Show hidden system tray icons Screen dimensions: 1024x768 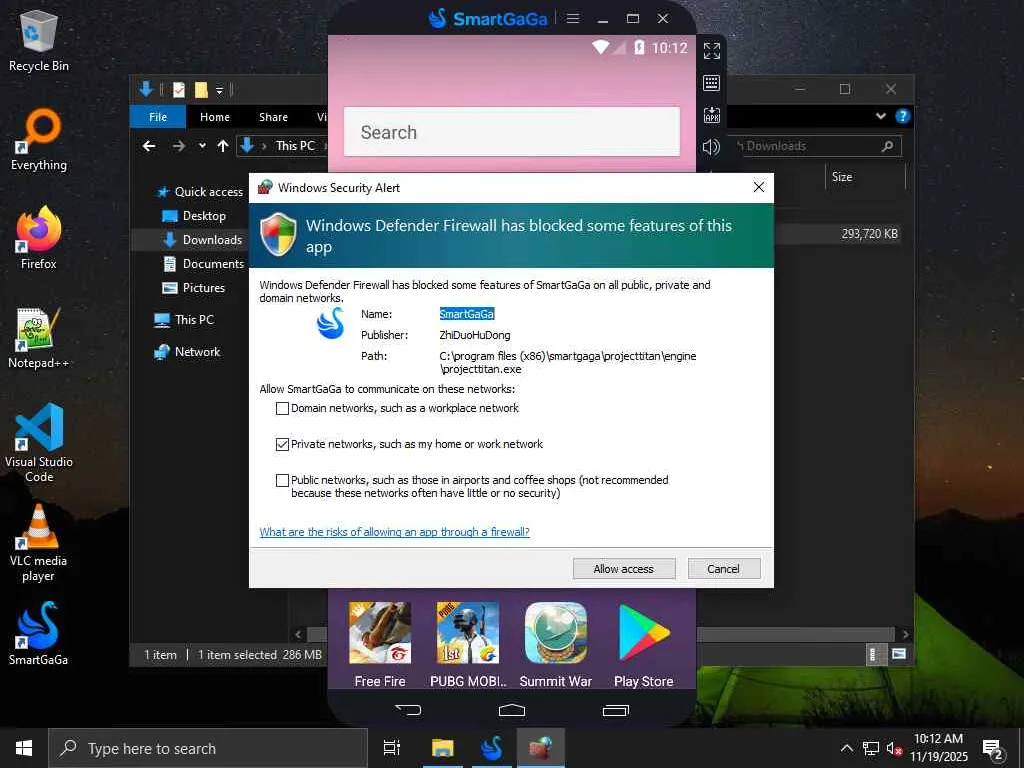[846, 748]
